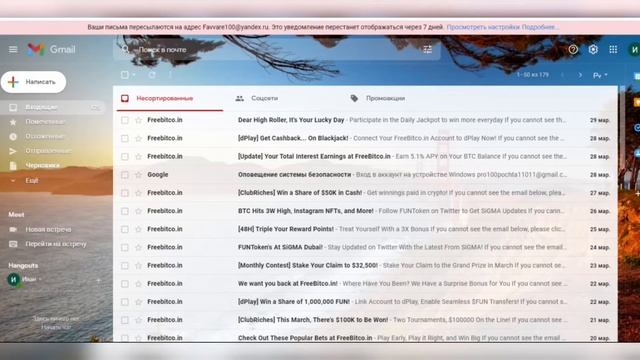Open the account avatar in header
Viewport: 640px width, 360px height.
pyautogui.click(x=634, y=49)
